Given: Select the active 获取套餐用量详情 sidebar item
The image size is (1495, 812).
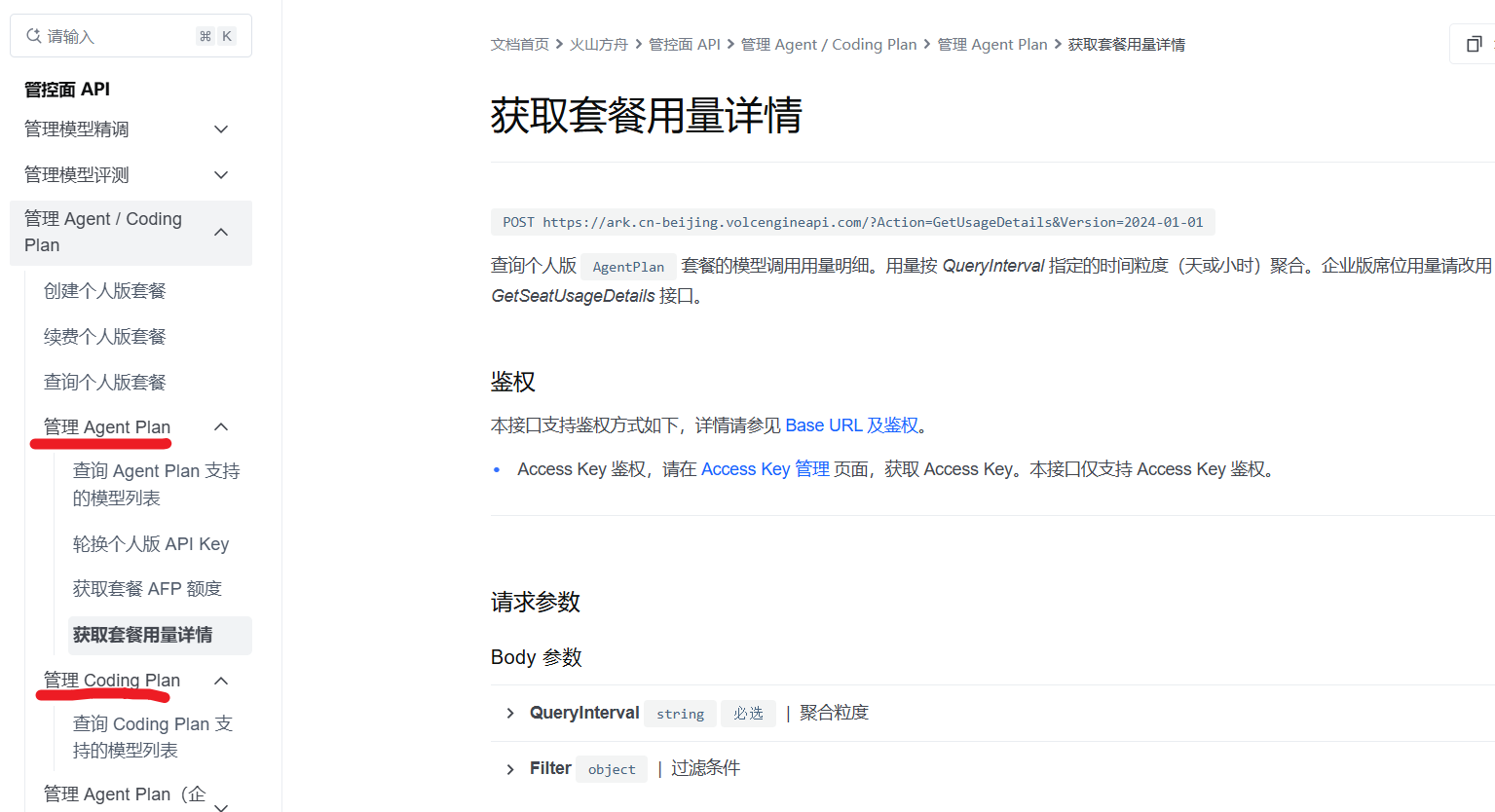Looking at the screenshot, I should click(160, 635).
